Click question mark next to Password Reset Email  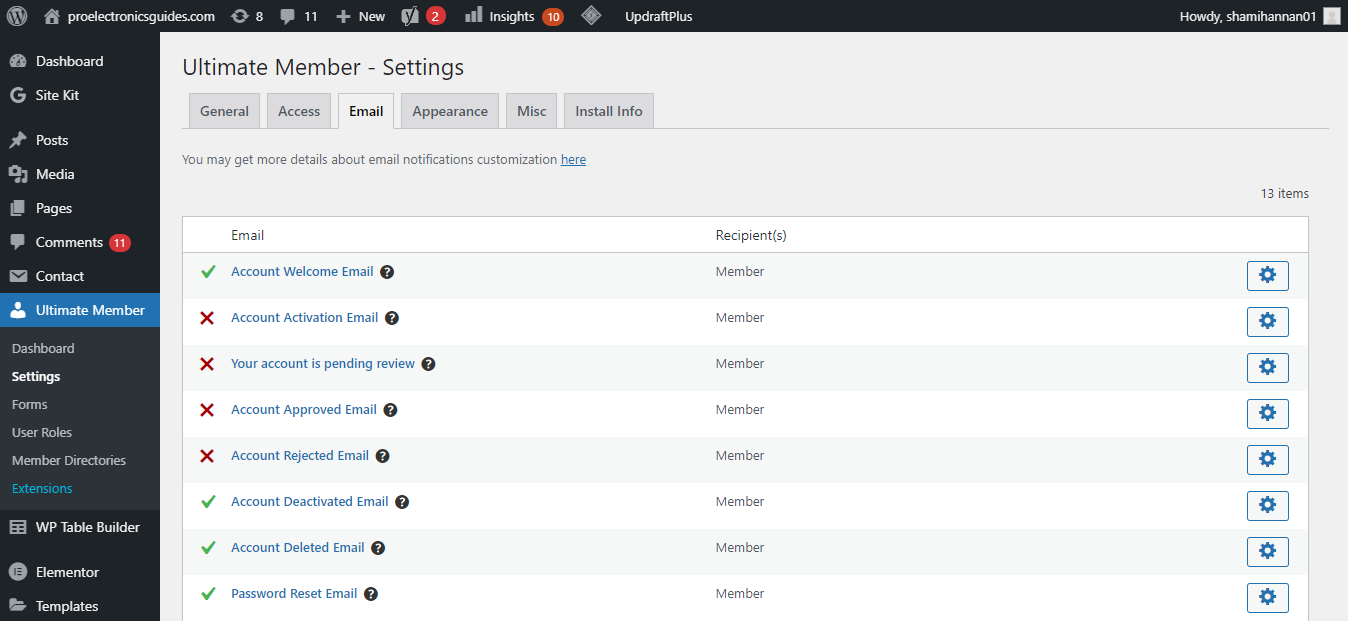point(371,594)
